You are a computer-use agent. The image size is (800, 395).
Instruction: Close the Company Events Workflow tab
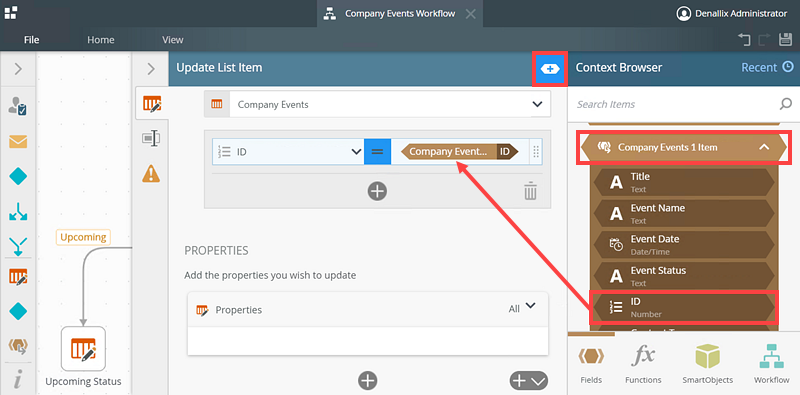[470, 14]
